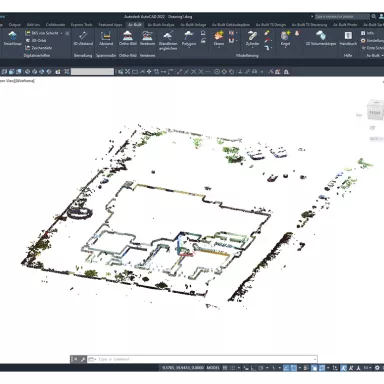Open the Handbuch help
The width and height of the screenshot is (384, 384).
pyautogui.click(x=348, y=38)
